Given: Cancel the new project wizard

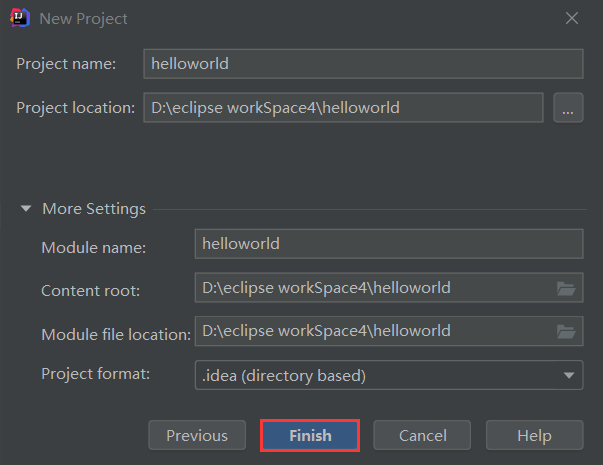Looking at the screenshot, I should (x=422, y=435).
